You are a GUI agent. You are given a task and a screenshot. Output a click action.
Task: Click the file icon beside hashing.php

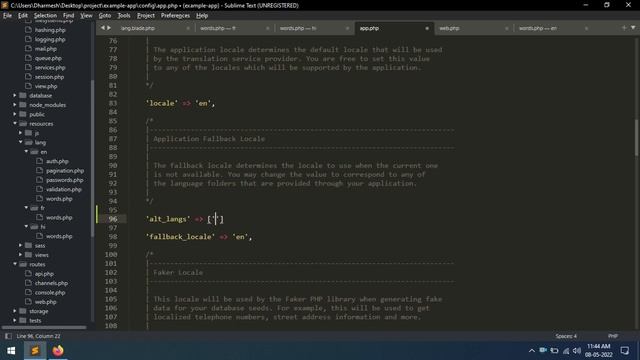28,30
